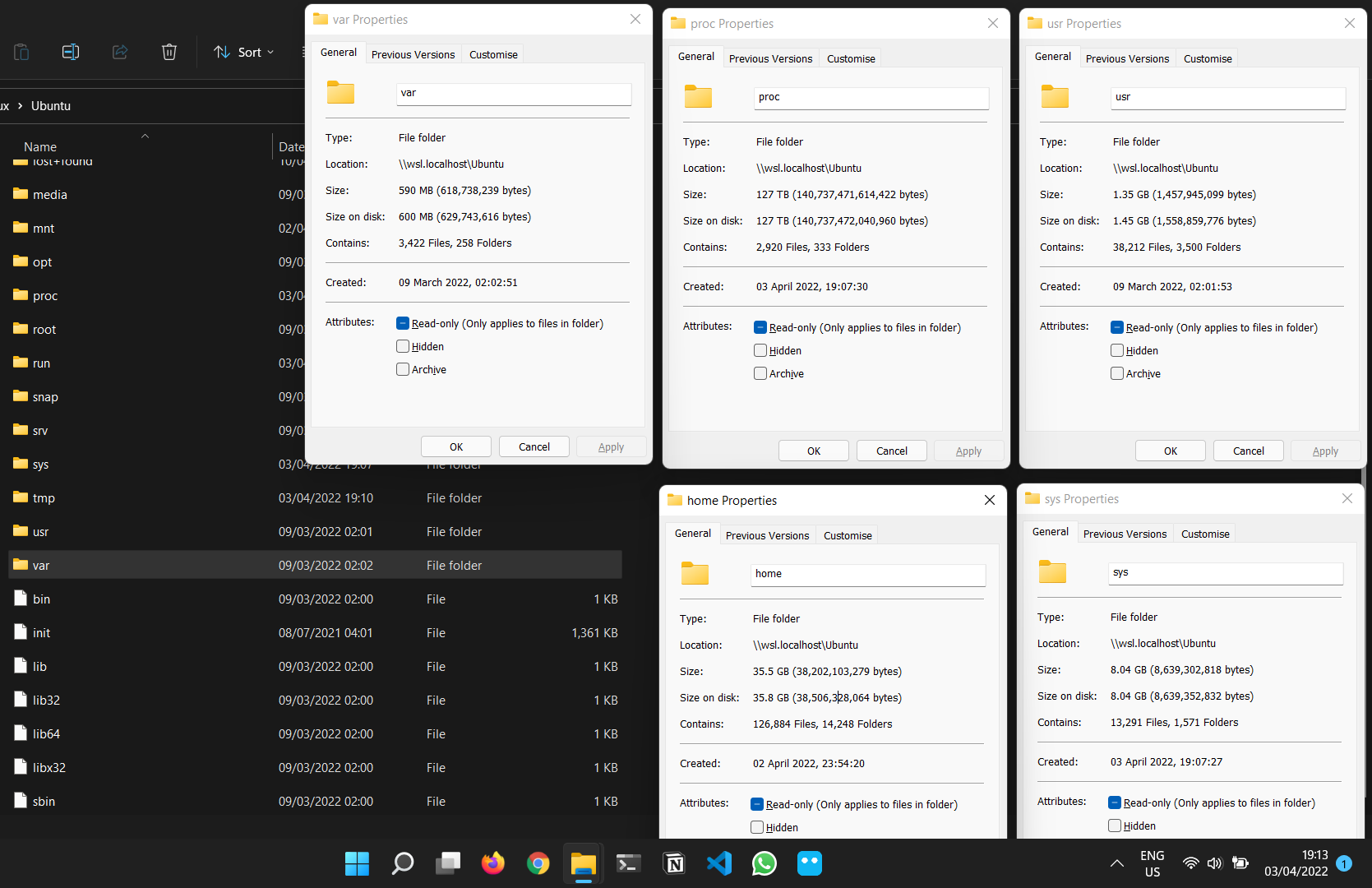
Task: Open VS Code from the taskbar
Action: 718,863
